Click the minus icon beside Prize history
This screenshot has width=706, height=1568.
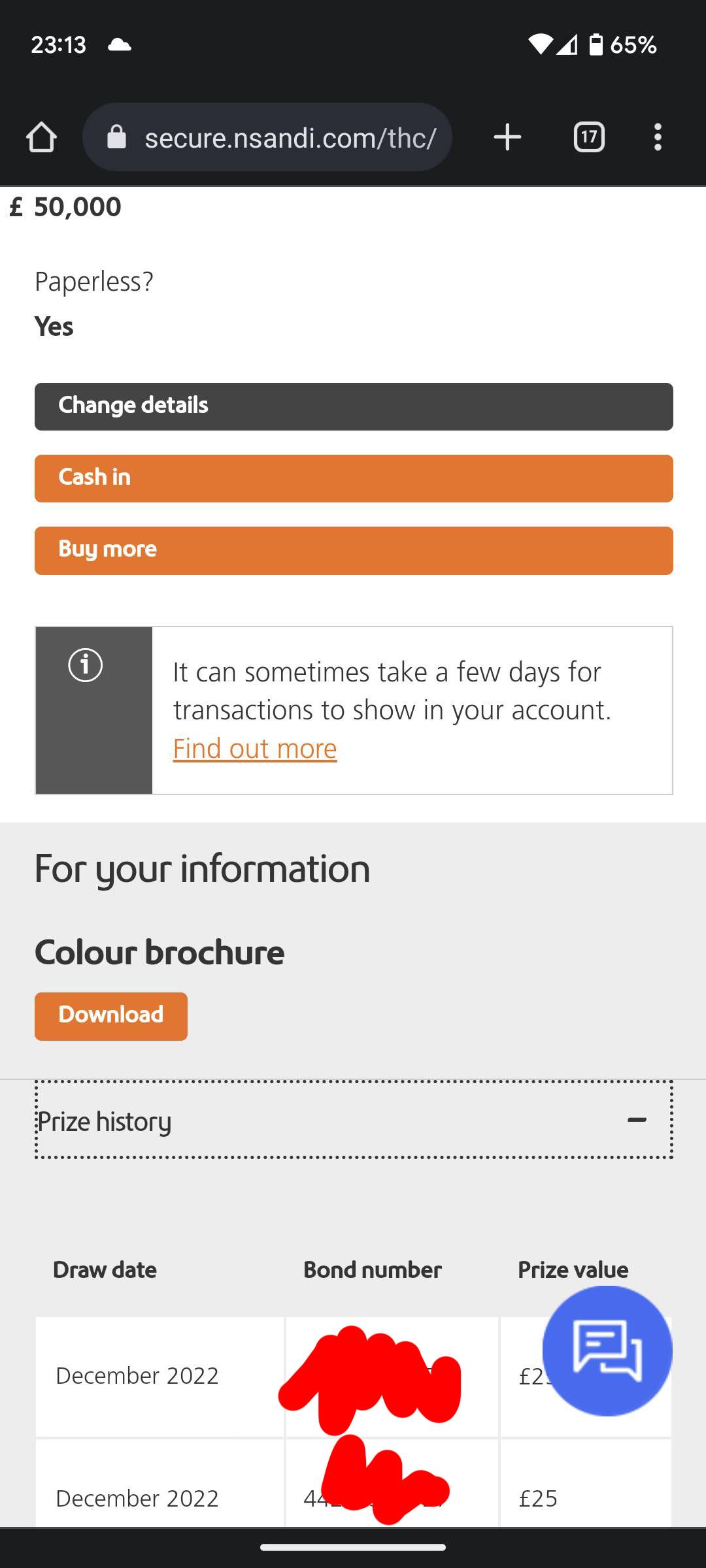(x=637, y=1120)
